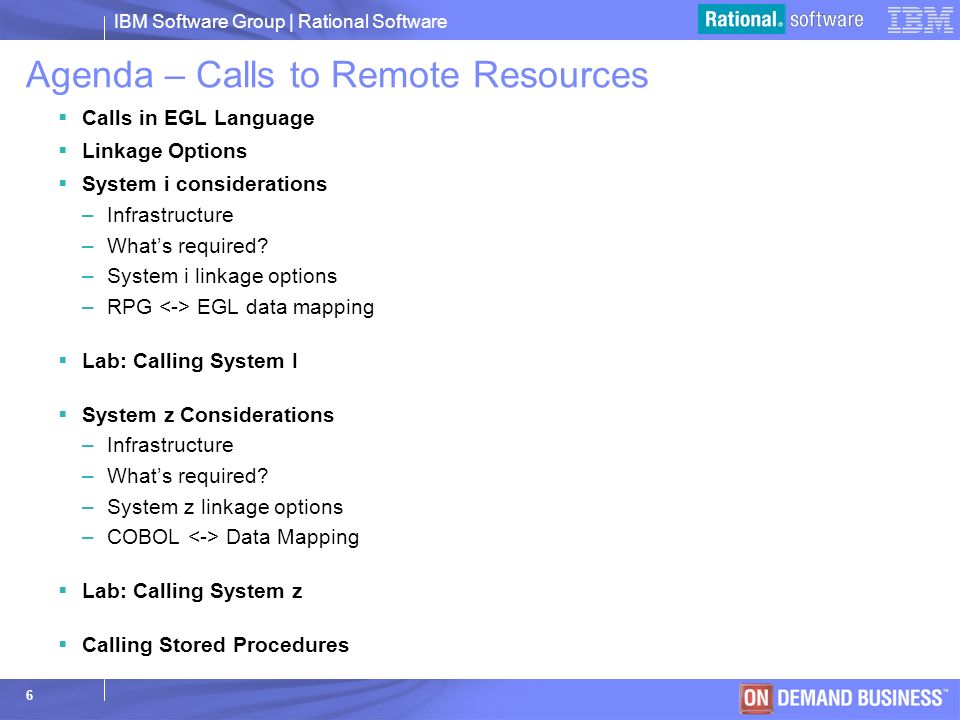
Task: Click 'RPG <-> EGL data mapping' item
Action: coord(240,307)
